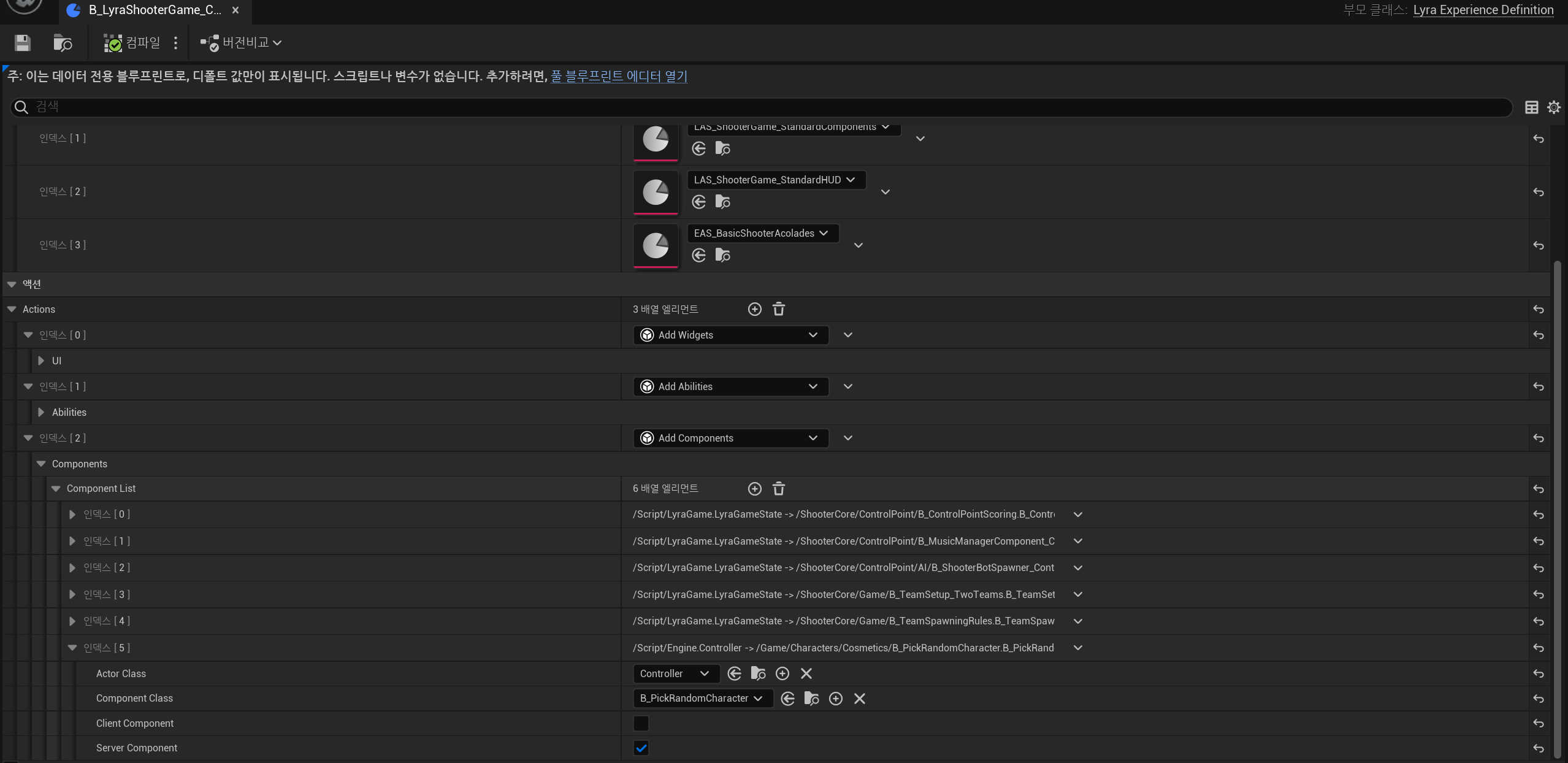Use selected asset for LAS_ShooterGame_StandardHUD
The width and height of the screenshot is (1568, 763).
(x=698, y=202)
